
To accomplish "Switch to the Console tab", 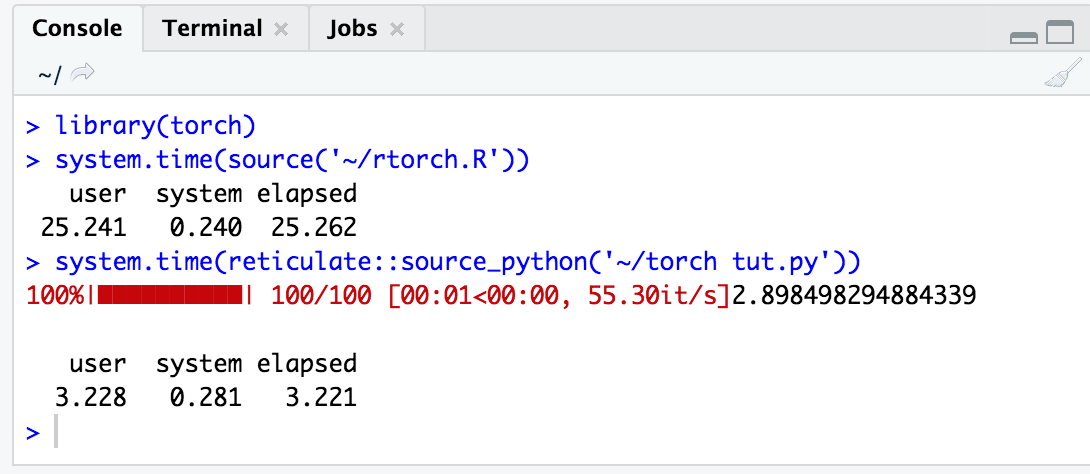I will [77, 28].
